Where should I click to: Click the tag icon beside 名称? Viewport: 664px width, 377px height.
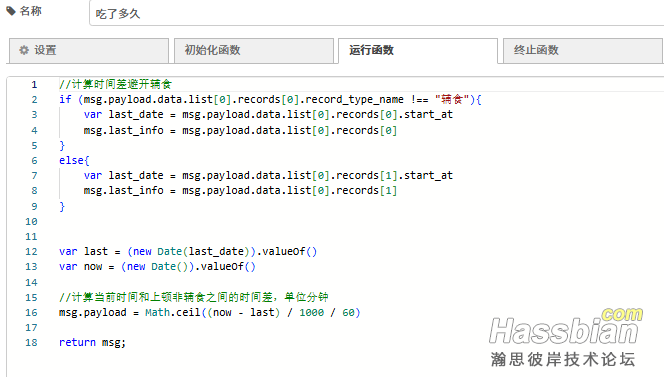[11, 11]
